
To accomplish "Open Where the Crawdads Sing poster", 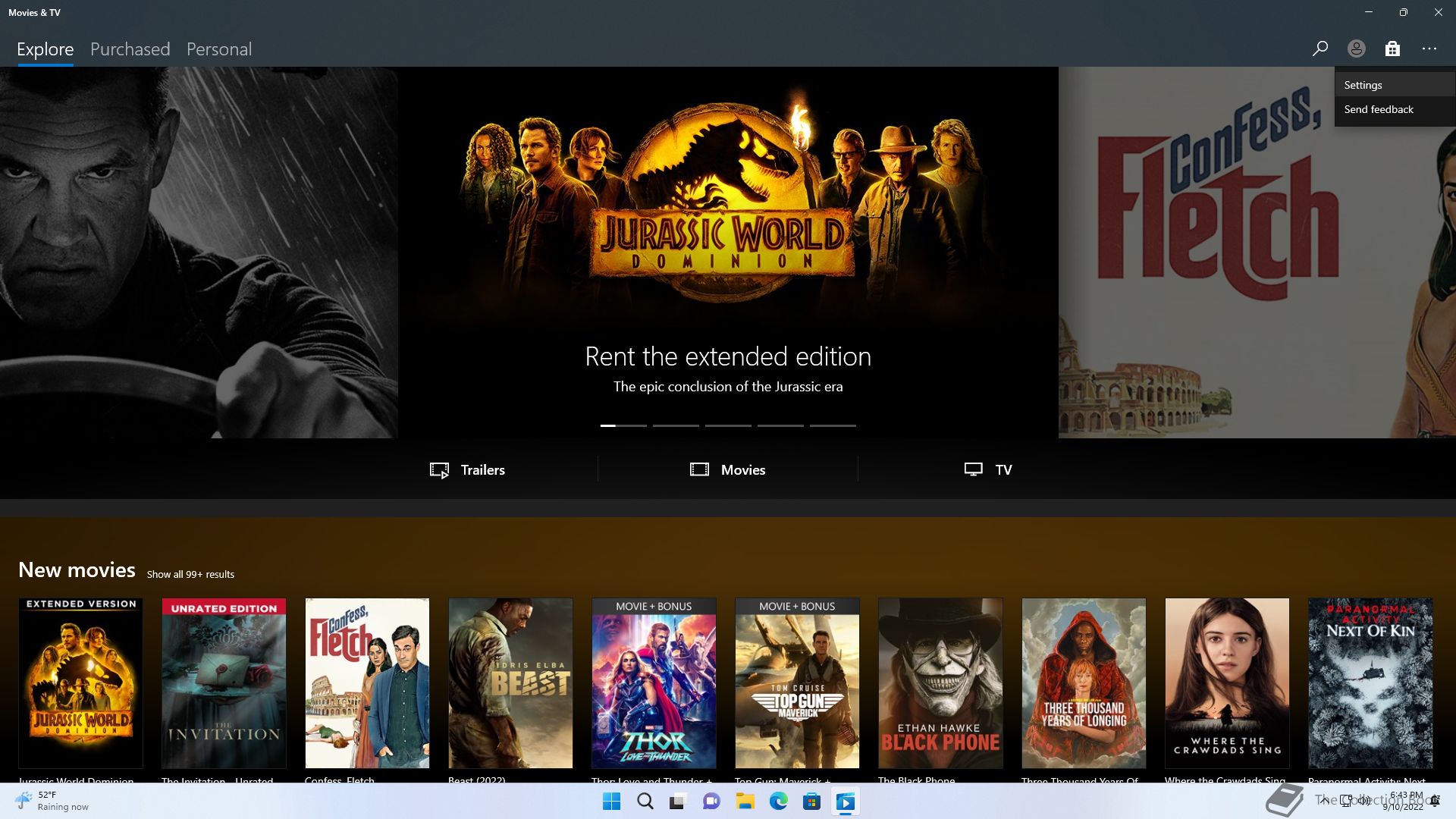I will 1227,682.
